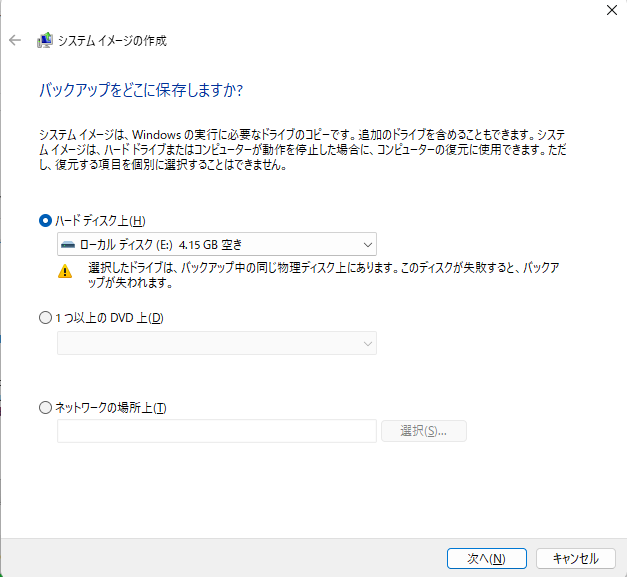Select the ハード ディスク上(H) radio button
The width and height of the screenshot is (627, 577).
click(45, 221)
